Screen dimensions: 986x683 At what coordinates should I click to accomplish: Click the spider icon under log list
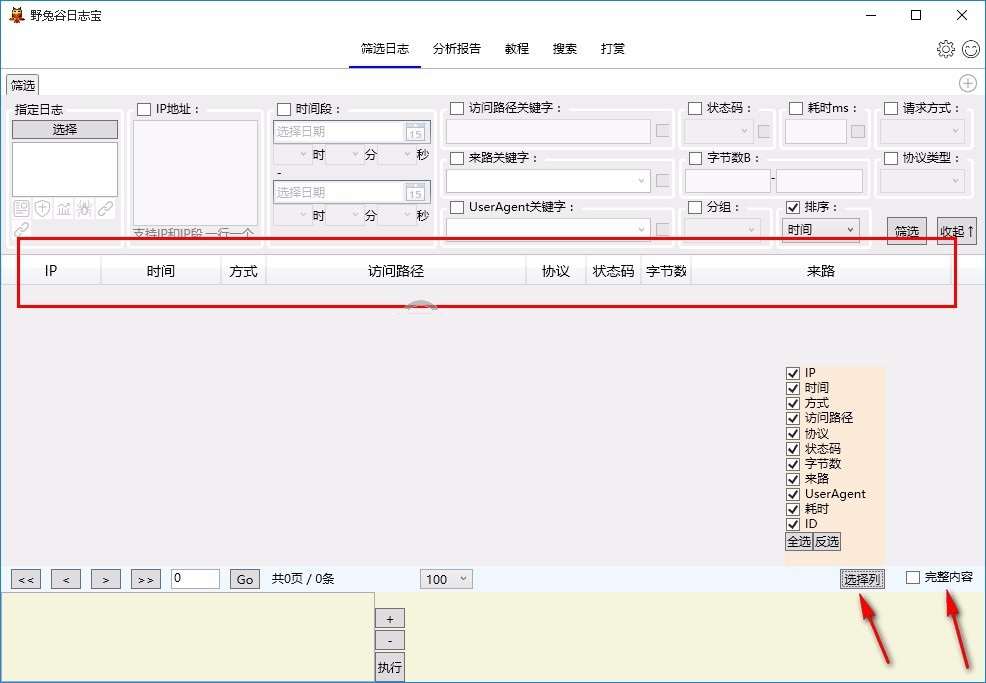pyautogui.click(x=84, y=208)
